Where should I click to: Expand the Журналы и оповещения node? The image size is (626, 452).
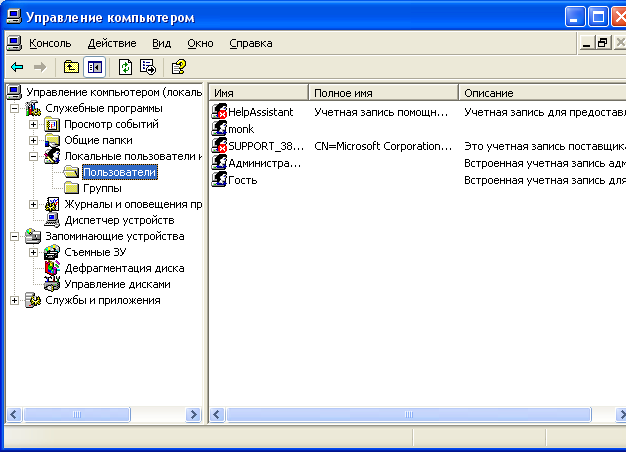pyautogui.click(x=34, y=204)
